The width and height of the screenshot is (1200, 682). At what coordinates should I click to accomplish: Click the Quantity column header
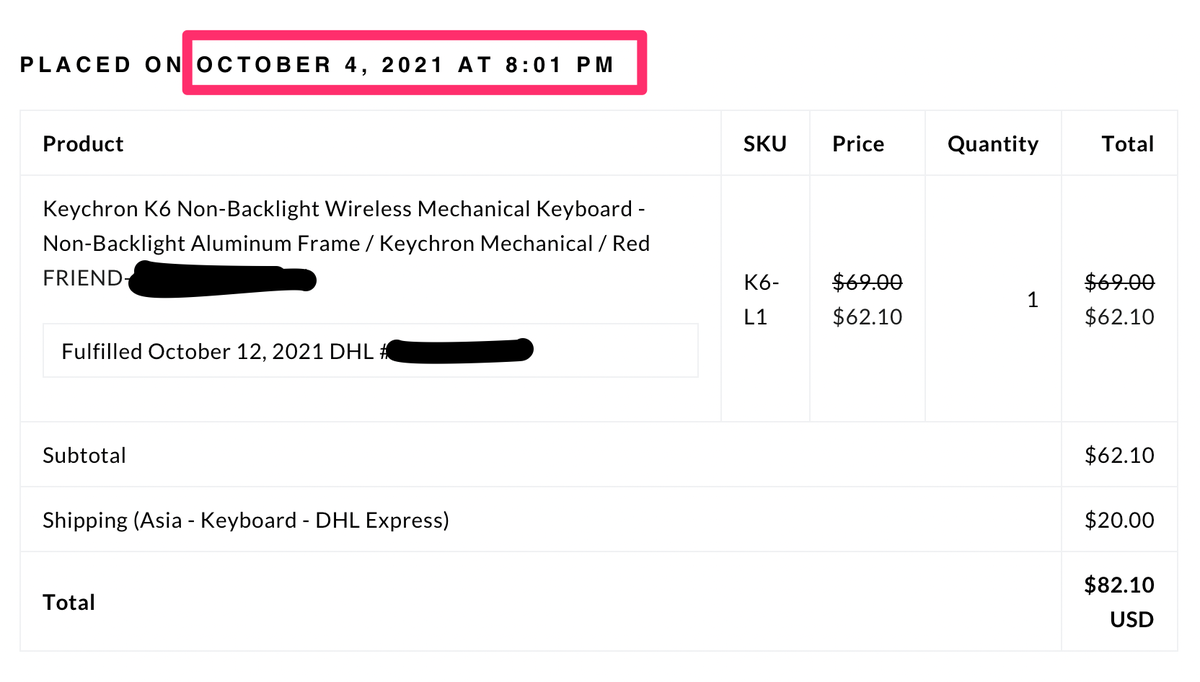point(993,144)
